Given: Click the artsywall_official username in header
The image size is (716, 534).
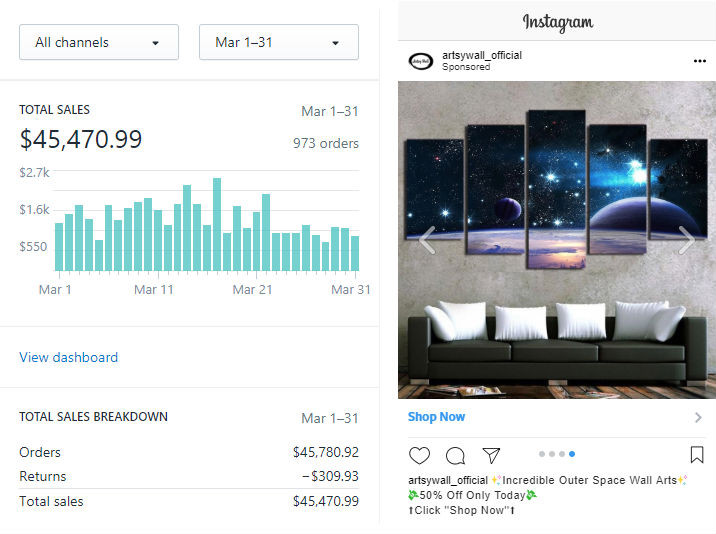Looking at the screenshot, I should pyautogui.click(x=482, y=56).
